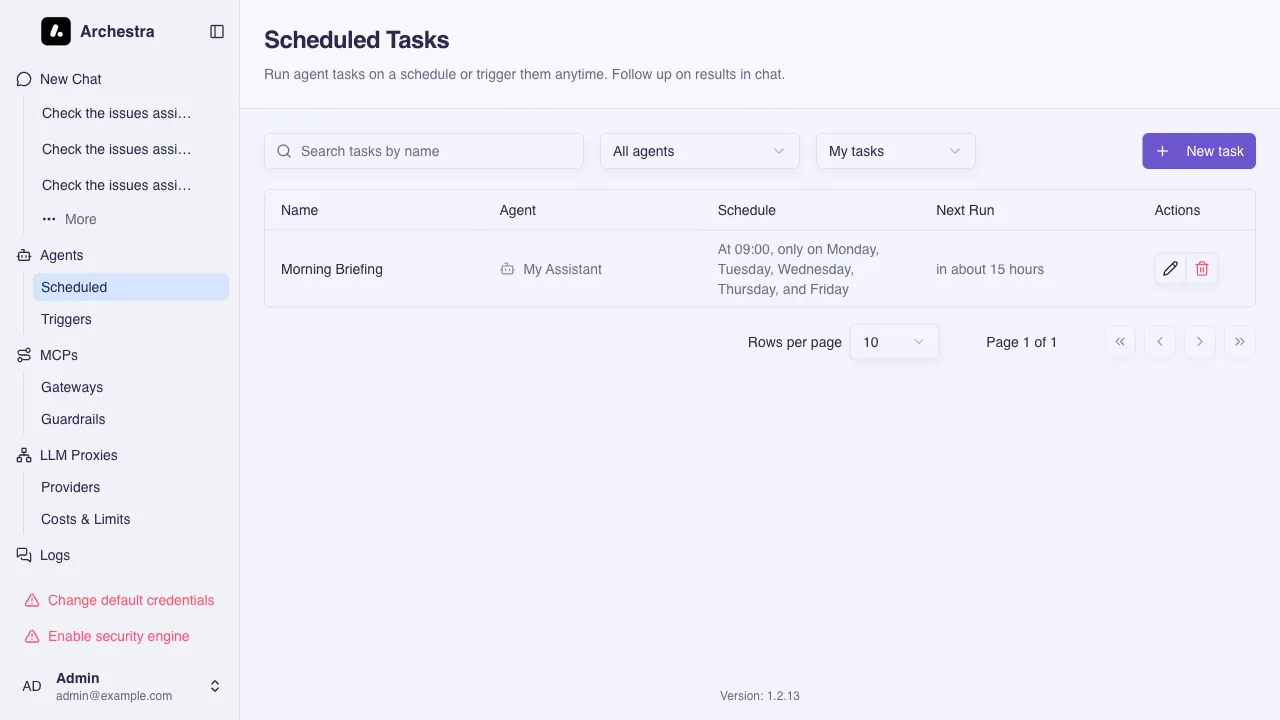This screenshot has height=720, width=1280.
Task: Collapse the sidebar with the panel icon
Action: (x=217, y=32)
